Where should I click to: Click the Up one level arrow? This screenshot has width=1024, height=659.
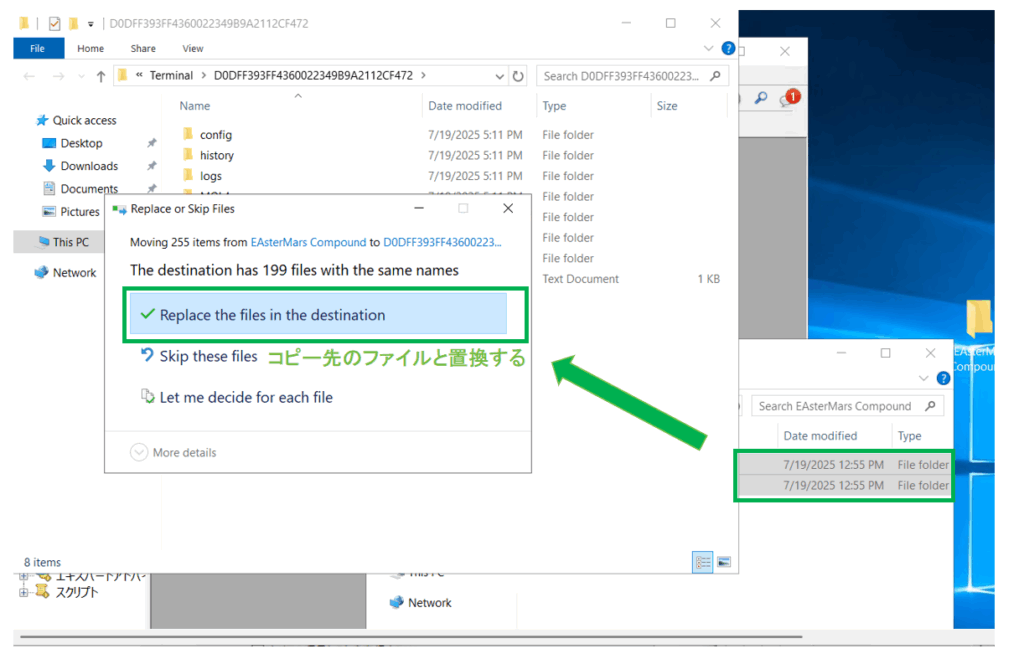[101, 76]
